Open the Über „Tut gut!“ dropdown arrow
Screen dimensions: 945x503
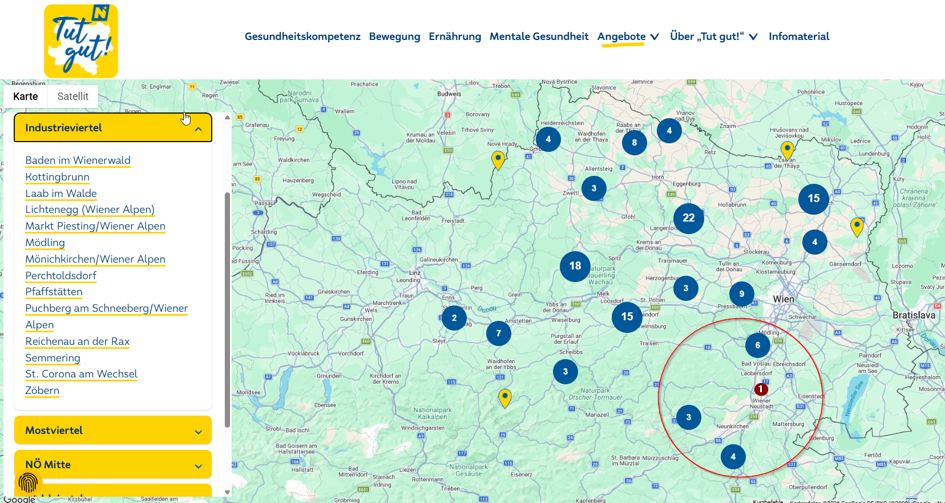753,37
